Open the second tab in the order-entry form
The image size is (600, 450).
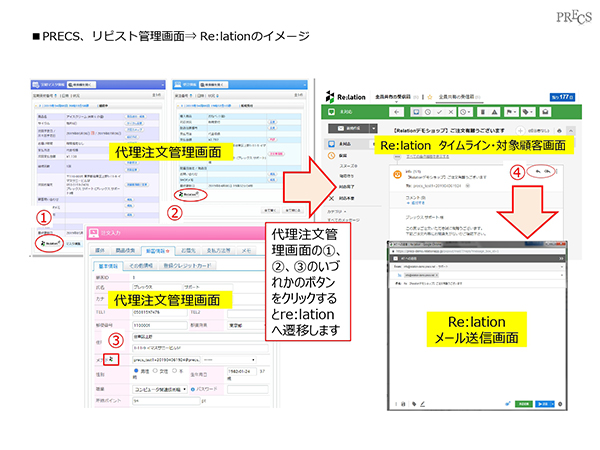tap(125, 251)
